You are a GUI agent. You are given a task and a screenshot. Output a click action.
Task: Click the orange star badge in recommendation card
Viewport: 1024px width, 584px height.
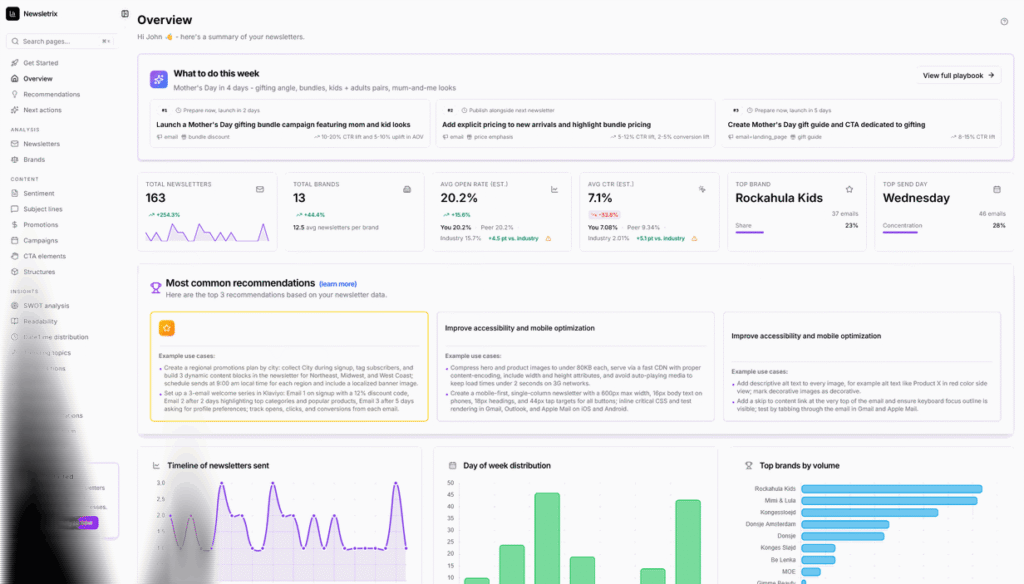pyautogui.click(x=167, y=328)
